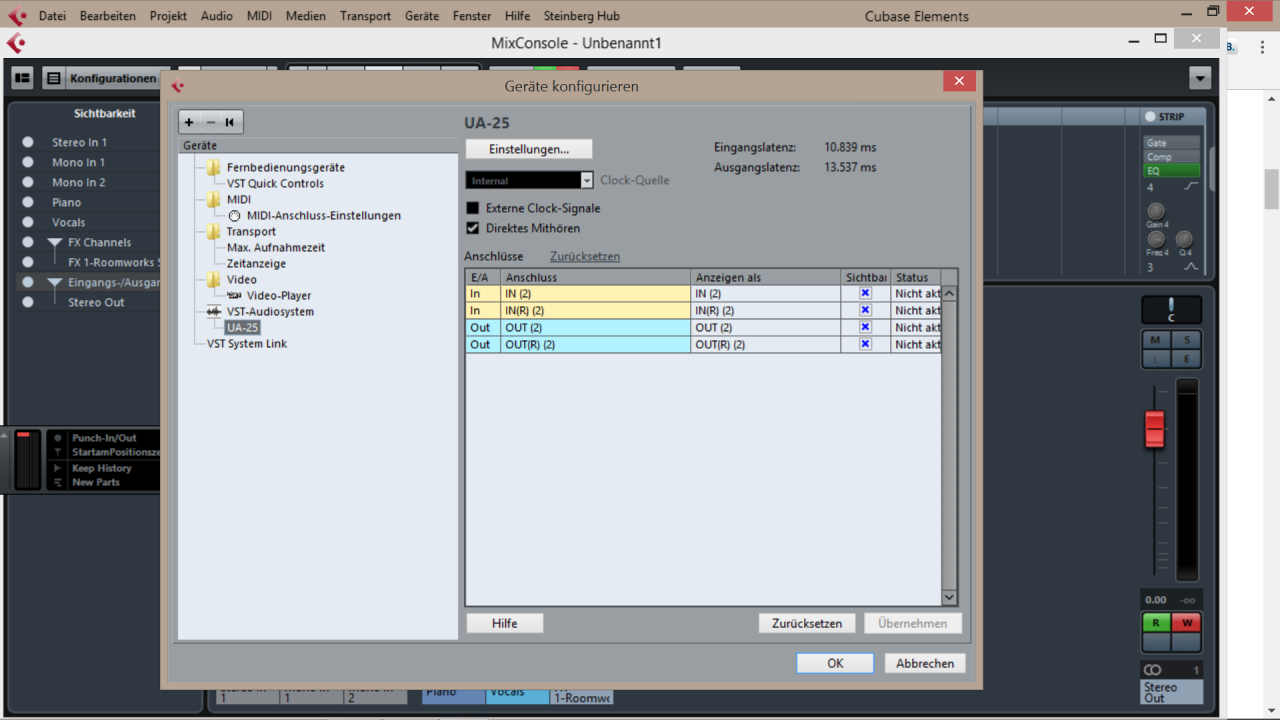Click the Read automation R button
Screen dimensions: 1280x720
pos(1156,623)
